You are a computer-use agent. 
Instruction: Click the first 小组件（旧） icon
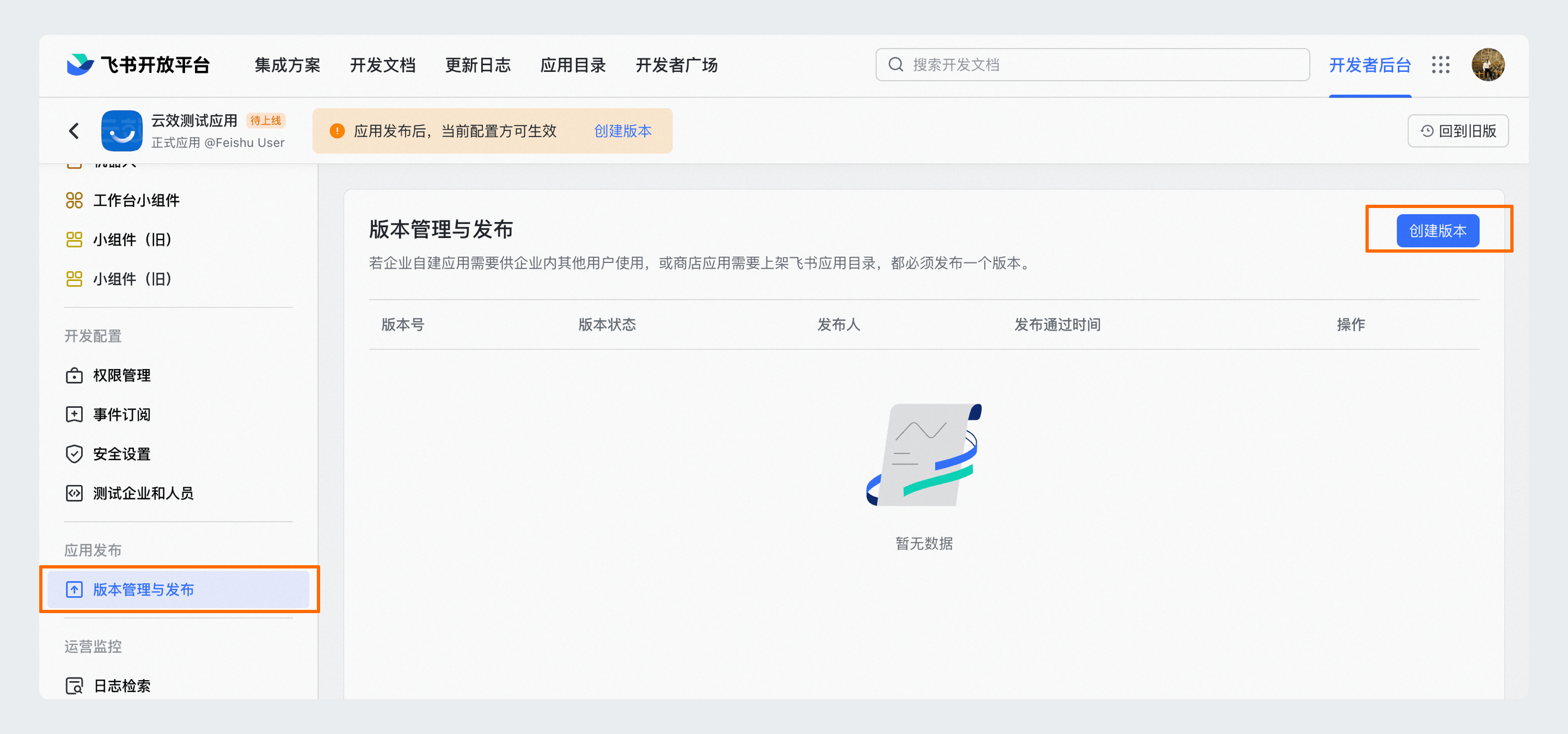[x=74, y=240]
